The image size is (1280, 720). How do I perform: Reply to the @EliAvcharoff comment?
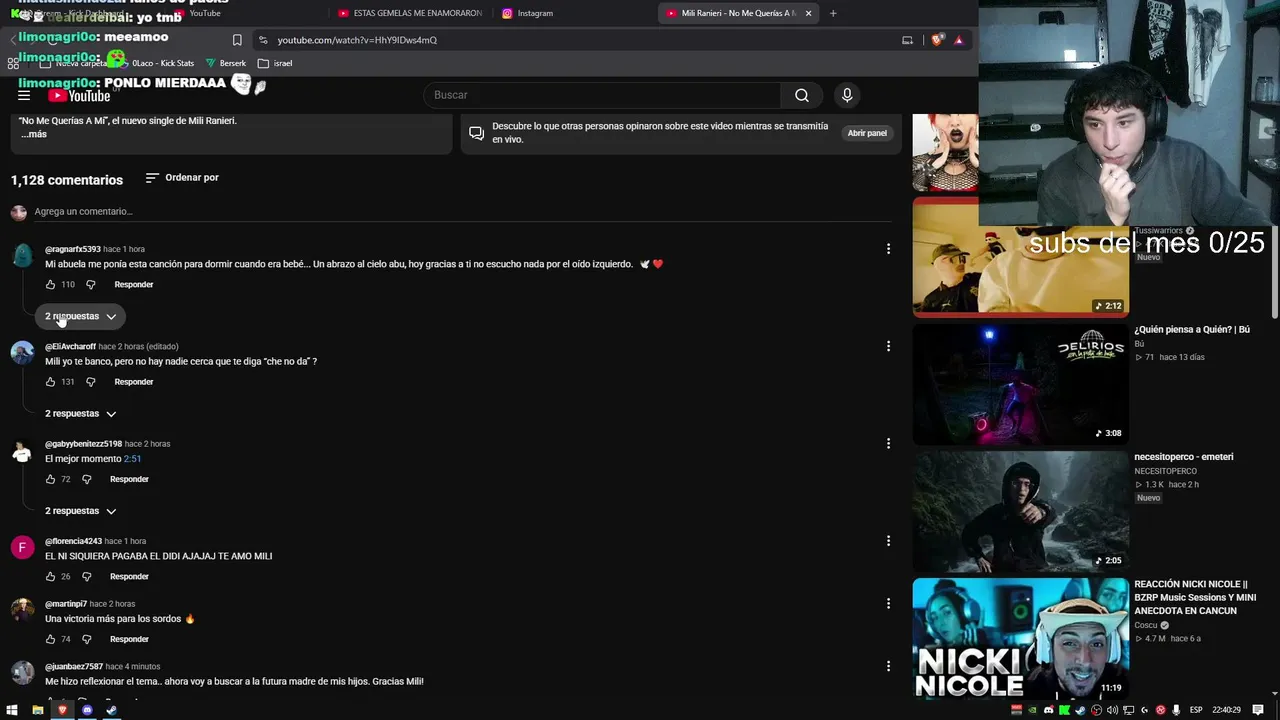134,382
